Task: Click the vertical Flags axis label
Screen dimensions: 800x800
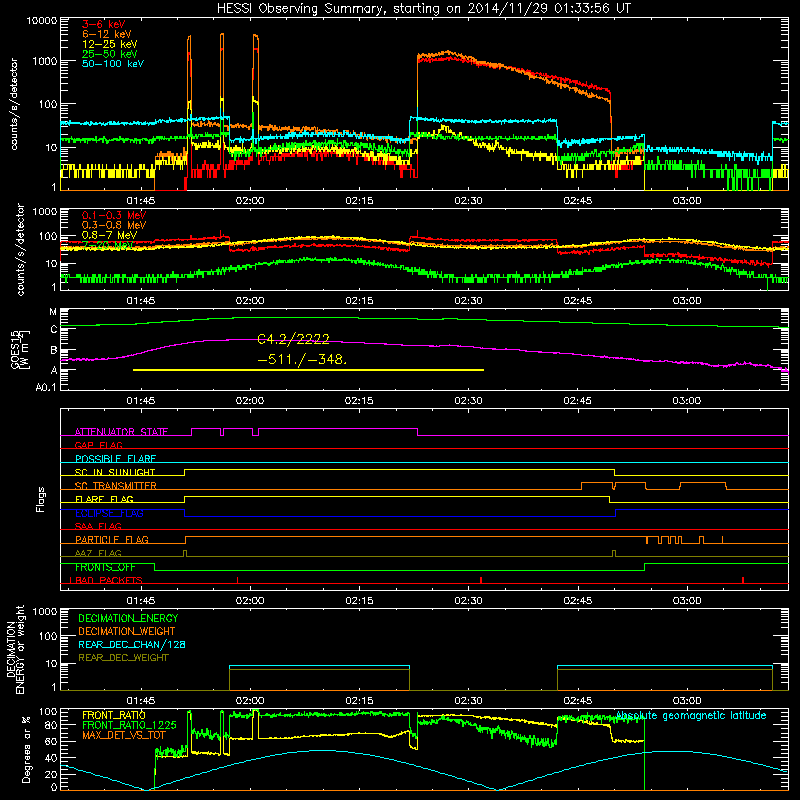Action: coord(41,499)
